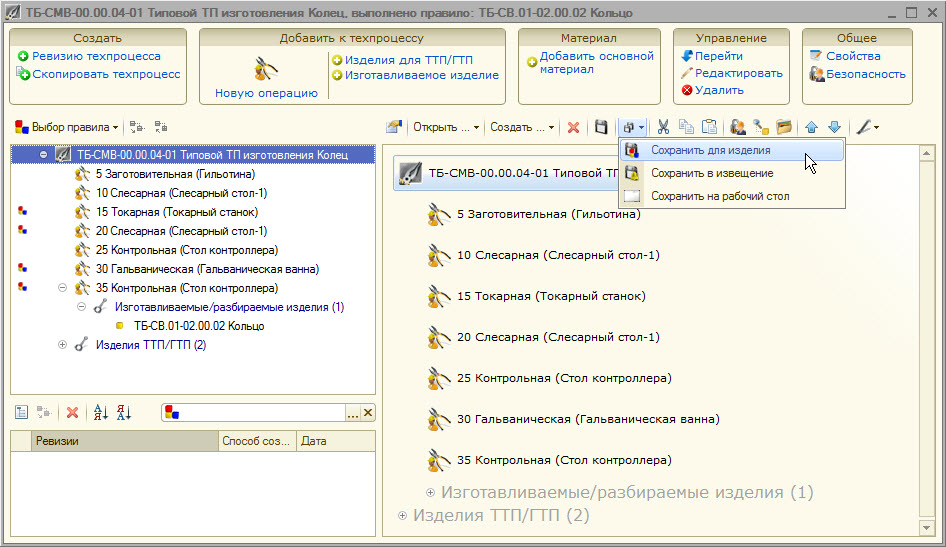Click the open folder icon in toolbar
The height and width of the screenshot is (547, 946).
[784, 127]
